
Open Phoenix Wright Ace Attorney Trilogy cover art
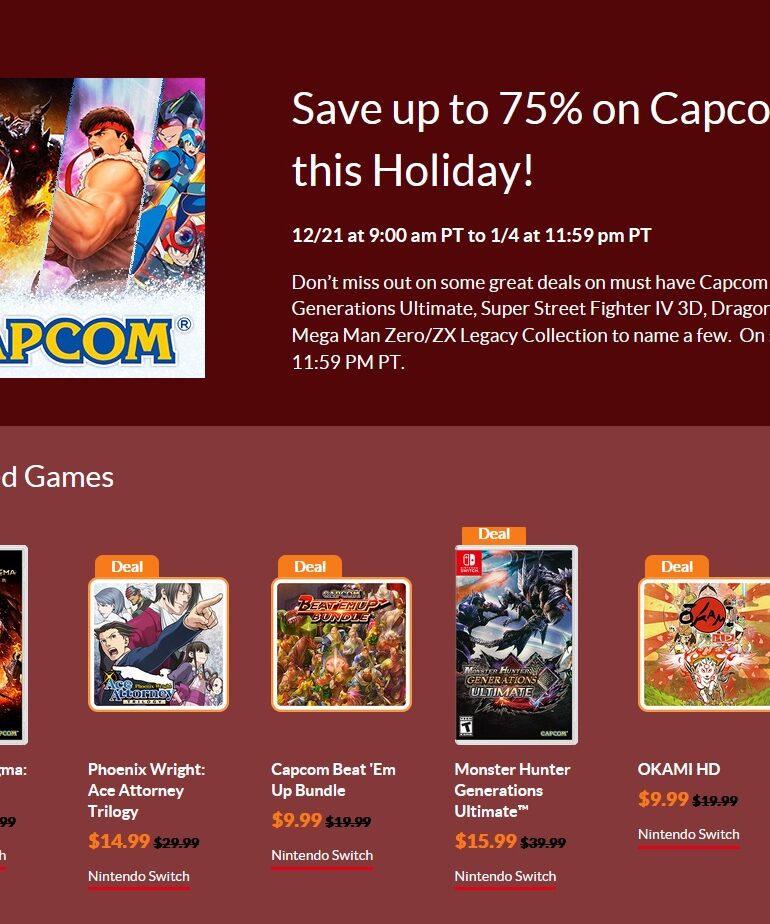[158, 644]
